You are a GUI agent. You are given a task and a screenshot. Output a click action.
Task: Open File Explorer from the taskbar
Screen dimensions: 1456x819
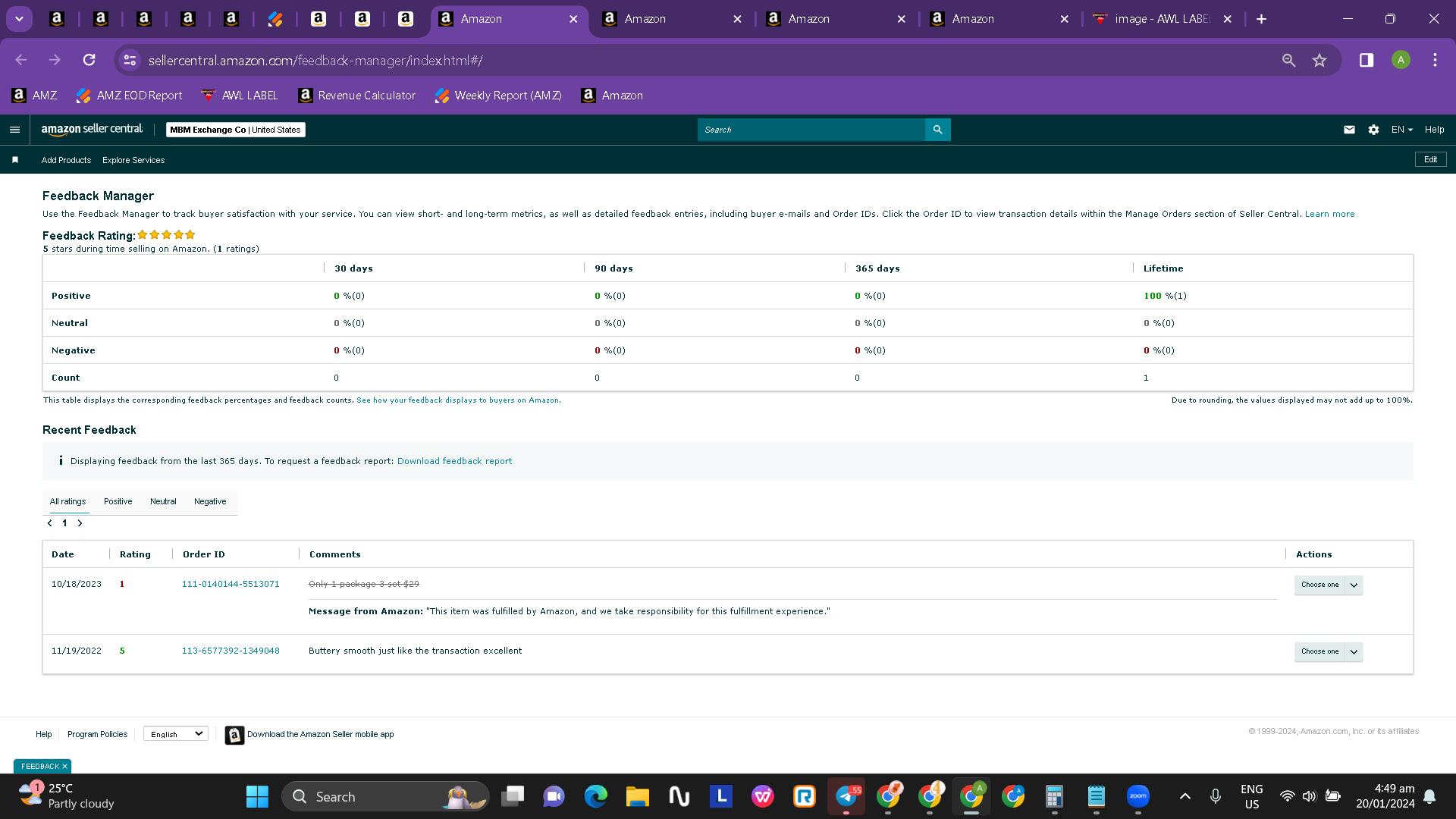pyautogui.click(x=637, y=796)
